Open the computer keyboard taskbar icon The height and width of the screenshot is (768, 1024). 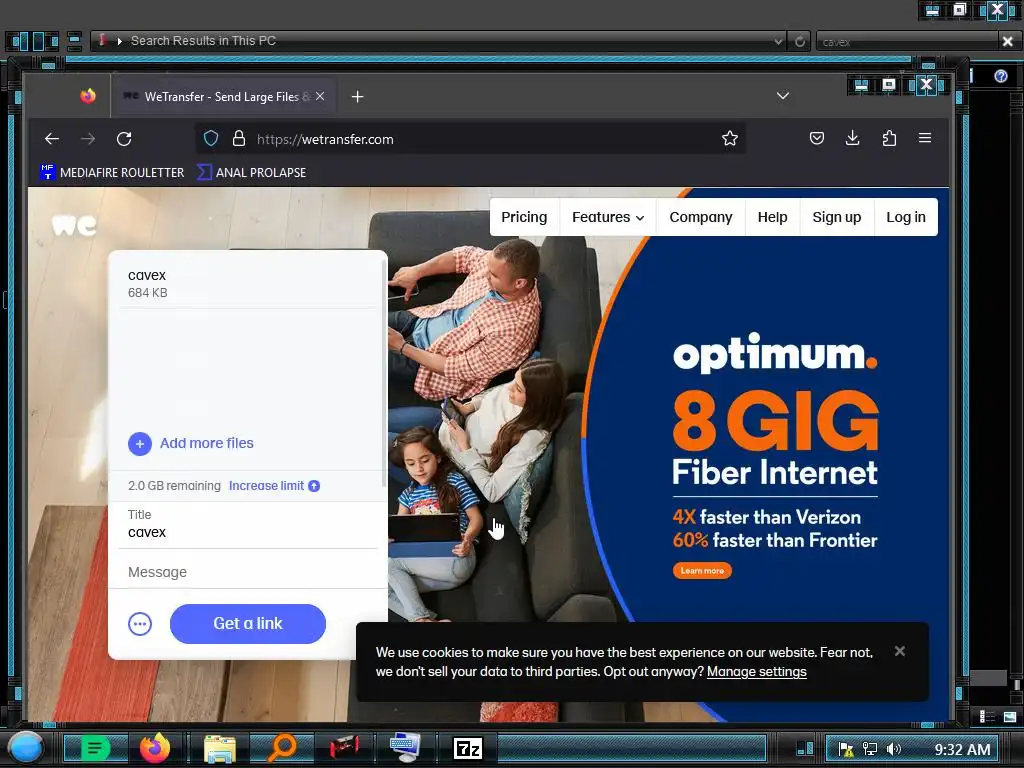tap(405, 748)
